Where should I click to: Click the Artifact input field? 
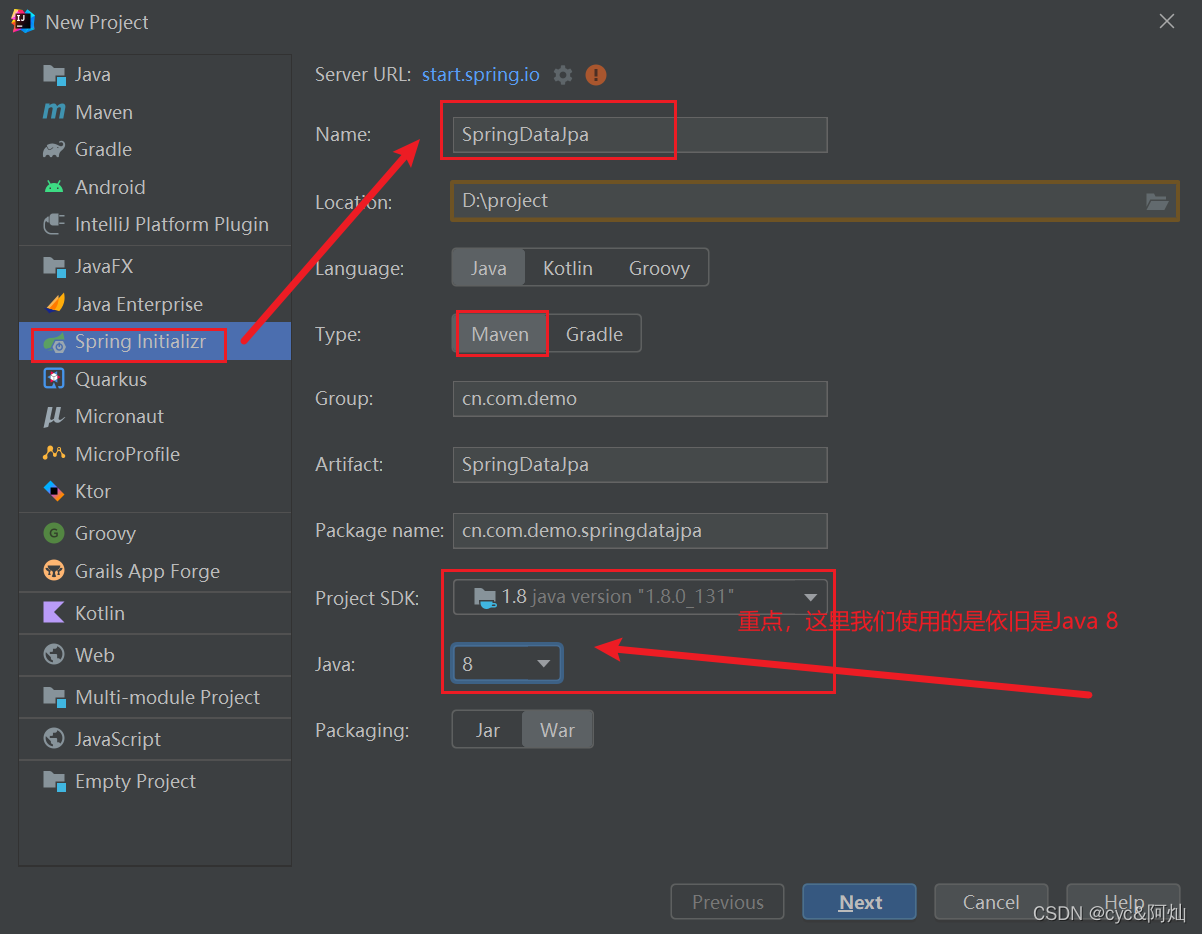[x=640, y=464]
